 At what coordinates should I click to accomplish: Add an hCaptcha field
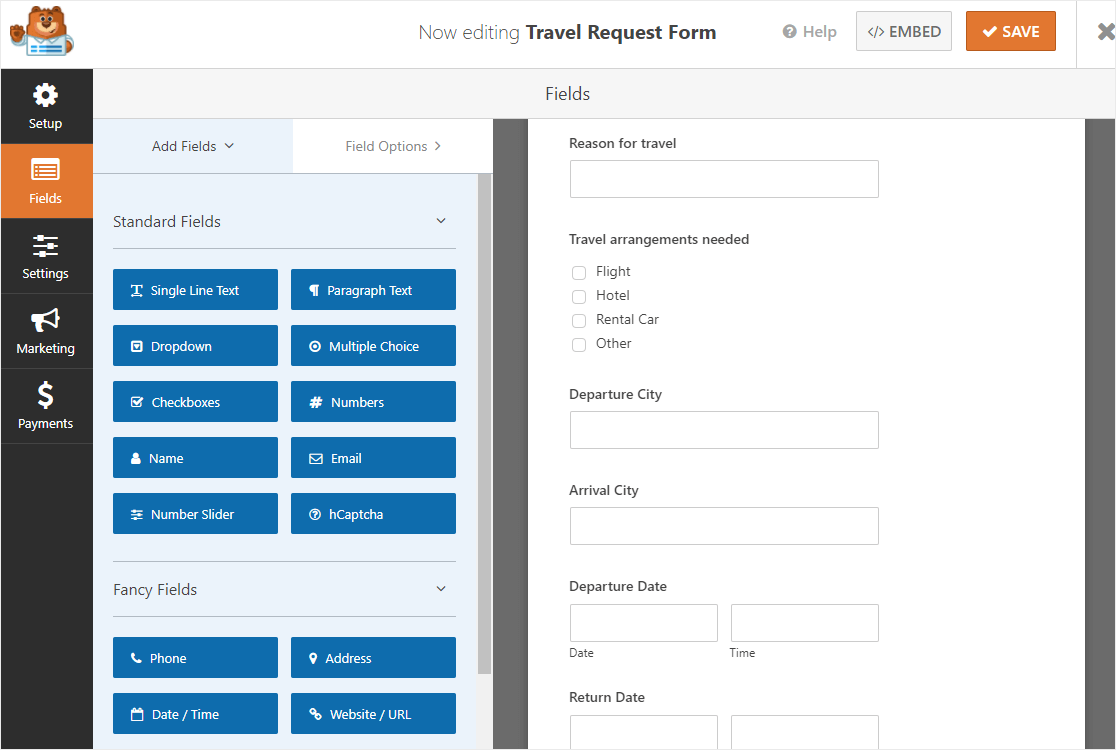373,514
